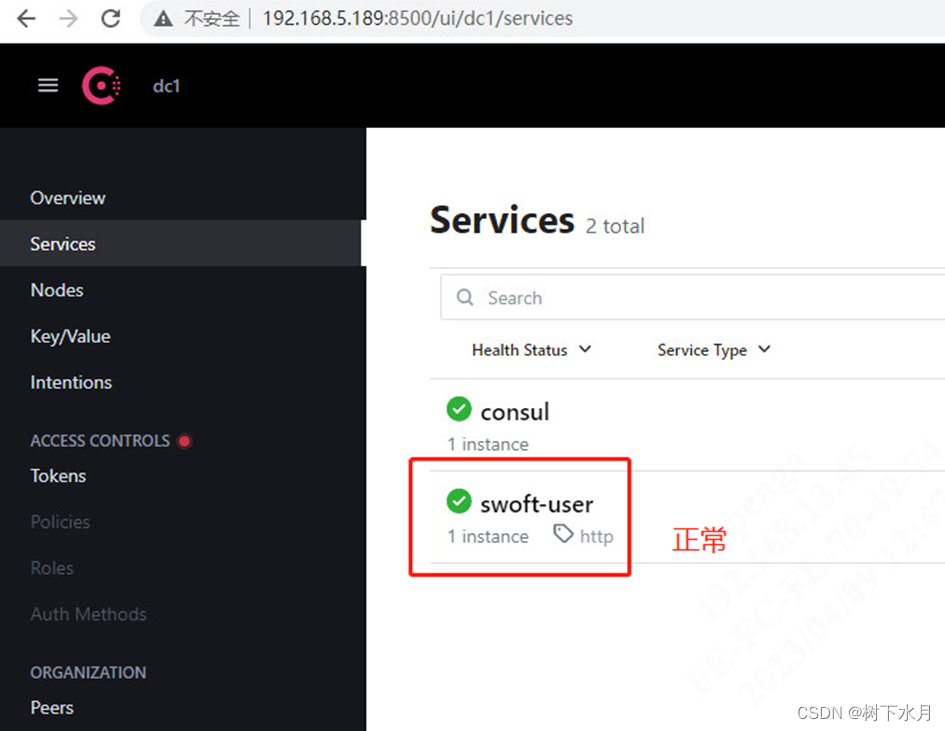Open Nodes in sidebar
The height and width of the screenshot is (731, 945).
[x=57, y=290]
